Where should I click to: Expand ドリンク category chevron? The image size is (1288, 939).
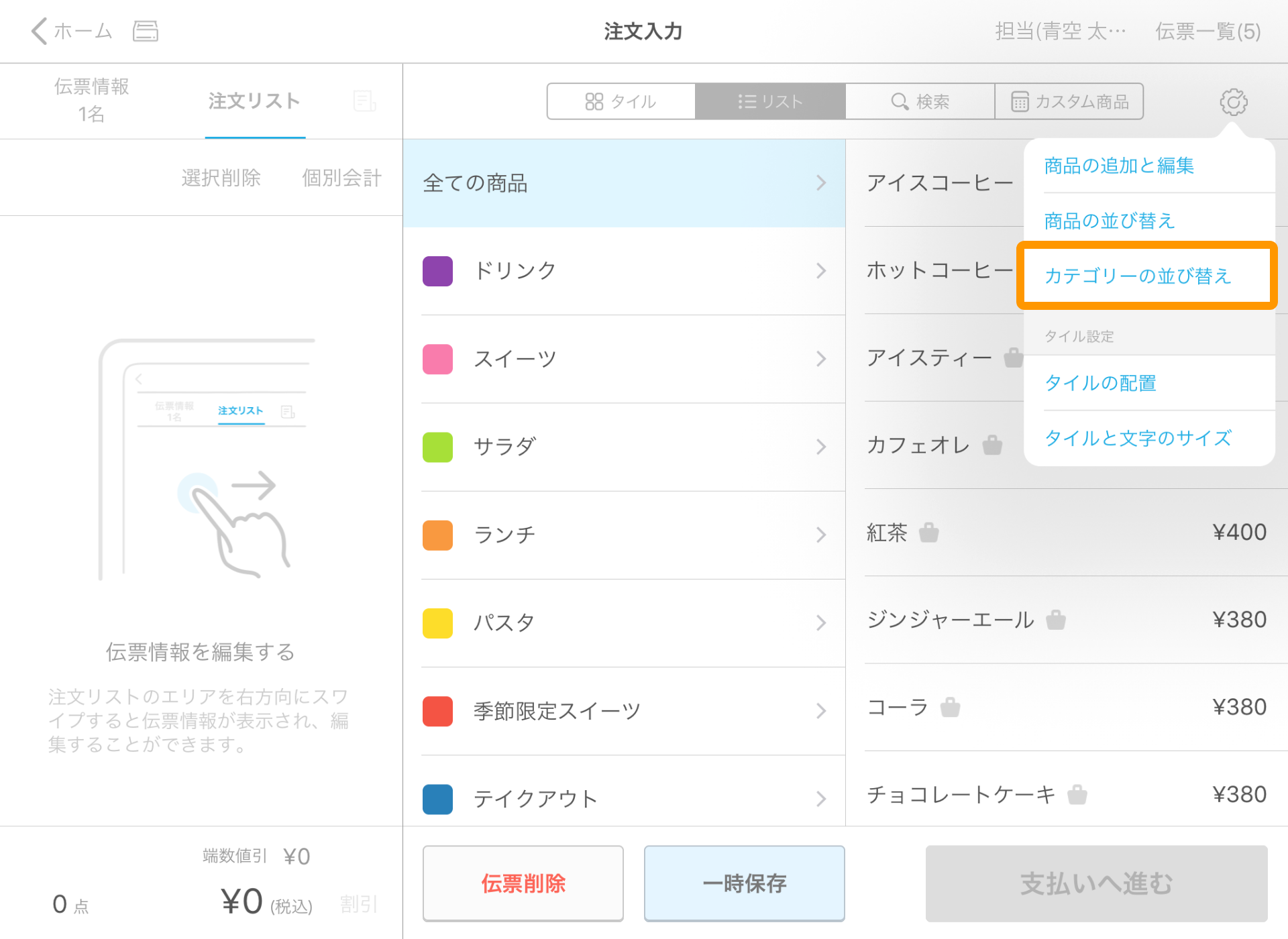[x=821, y=271]
